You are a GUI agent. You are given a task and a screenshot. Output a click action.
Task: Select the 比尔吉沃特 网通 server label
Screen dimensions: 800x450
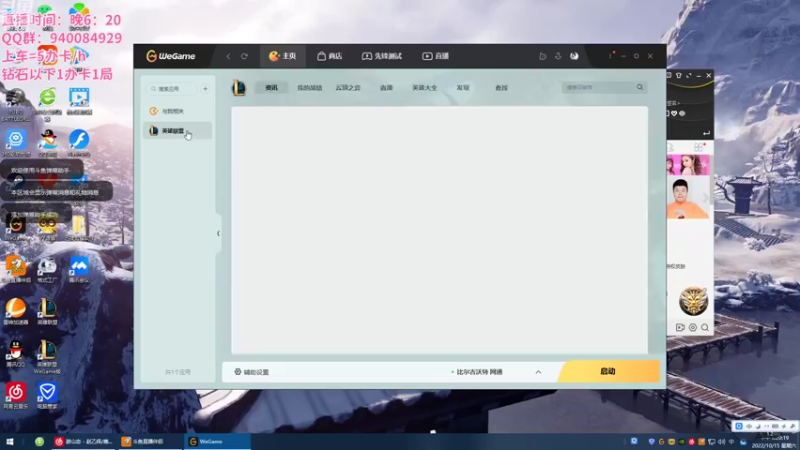[478, 372]
